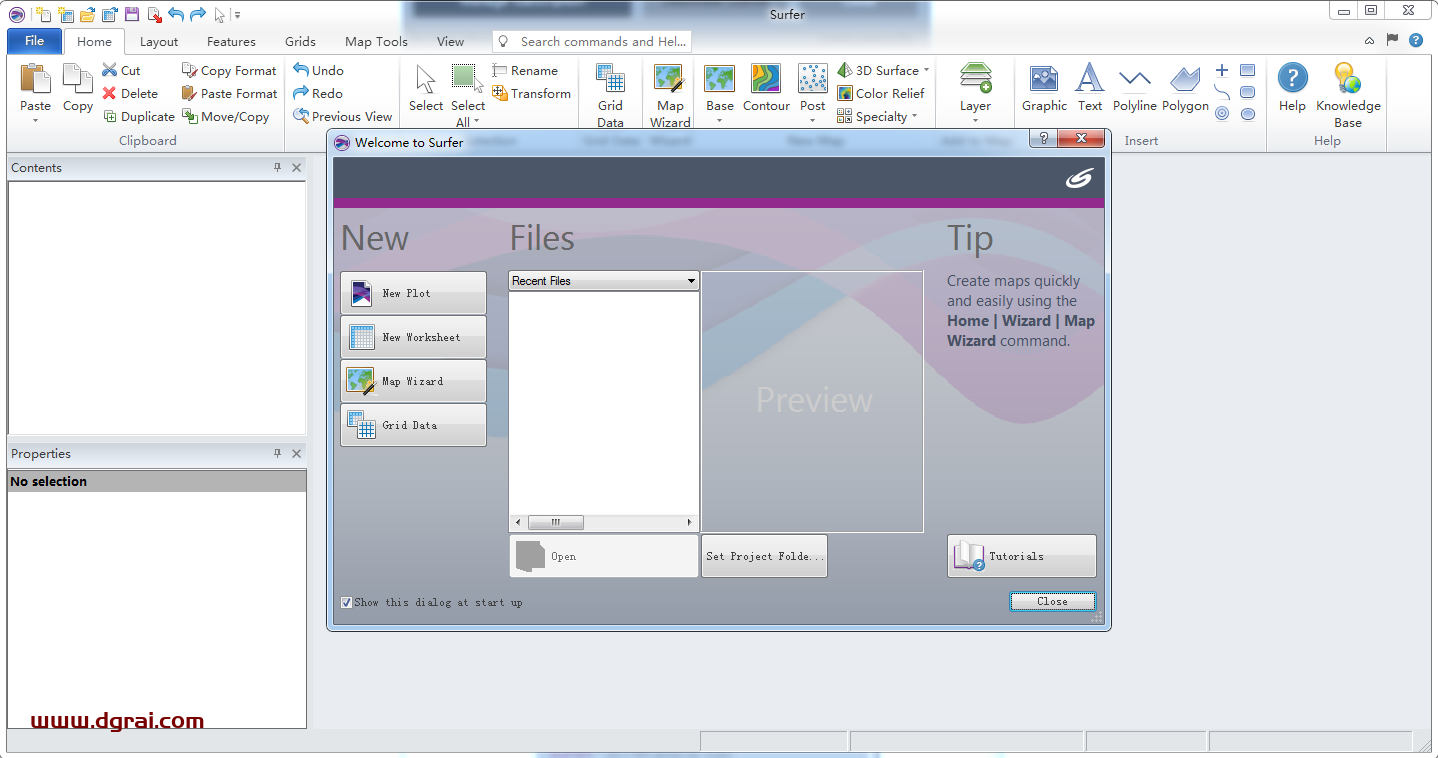Cut the selection with the Cut command

pyautogui.click(x=121, y=70)
